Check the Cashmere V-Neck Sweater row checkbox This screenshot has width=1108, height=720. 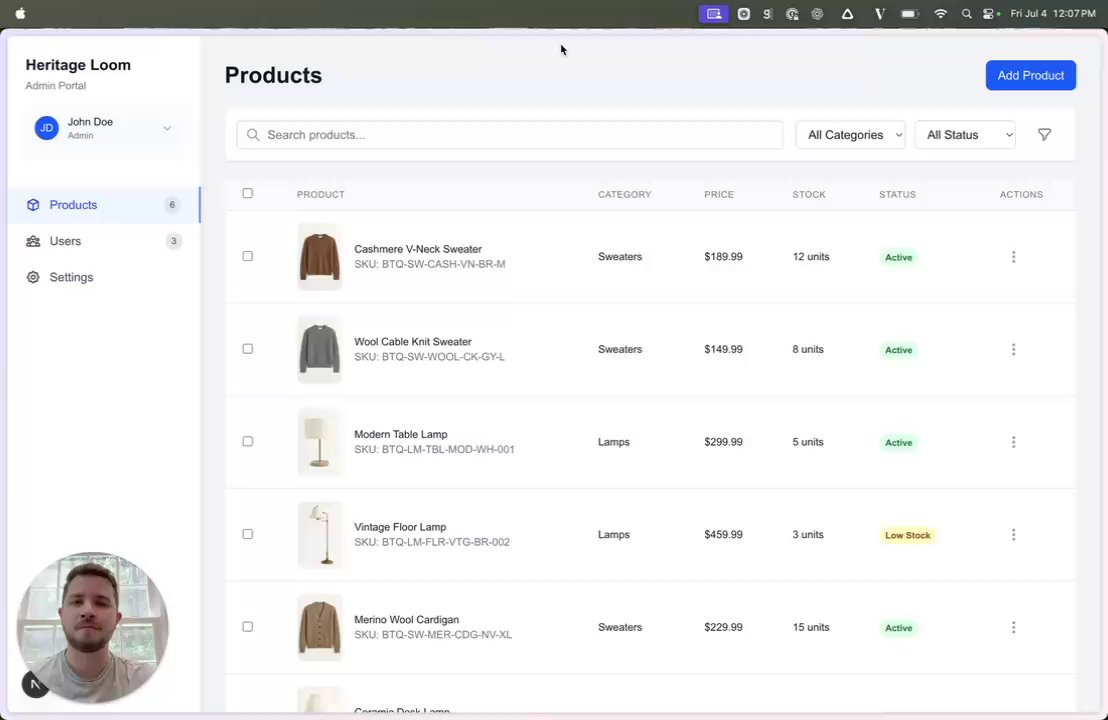coord(247,256)
